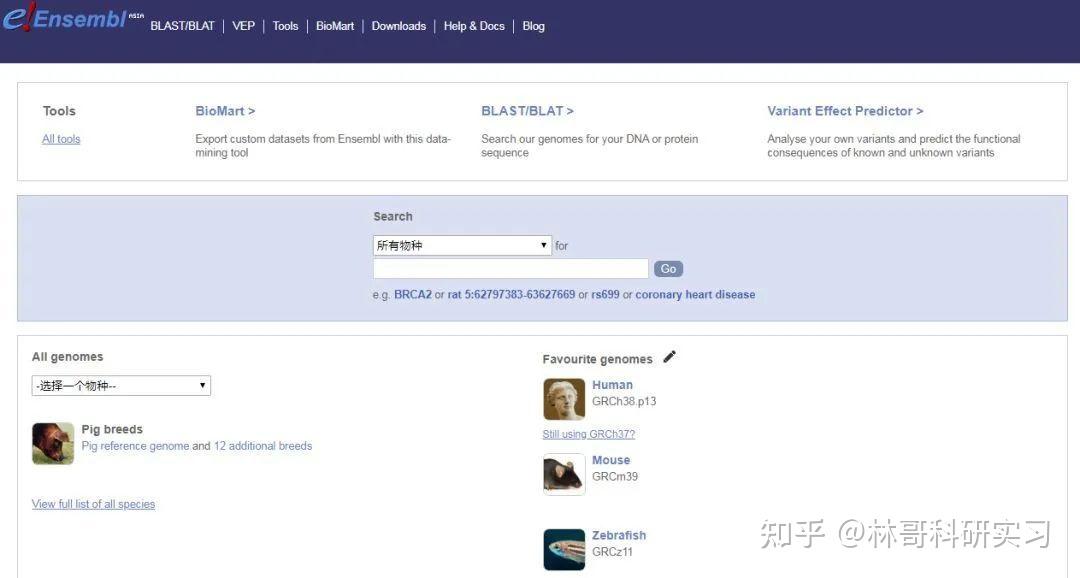
Task: View full list of all species
Action: coord(93,503)
